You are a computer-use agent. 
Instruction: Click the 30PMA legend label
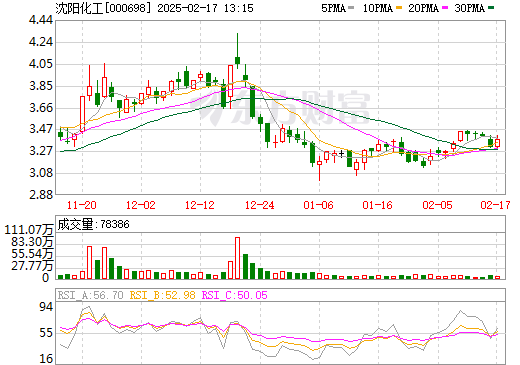(x=469, y=8)
